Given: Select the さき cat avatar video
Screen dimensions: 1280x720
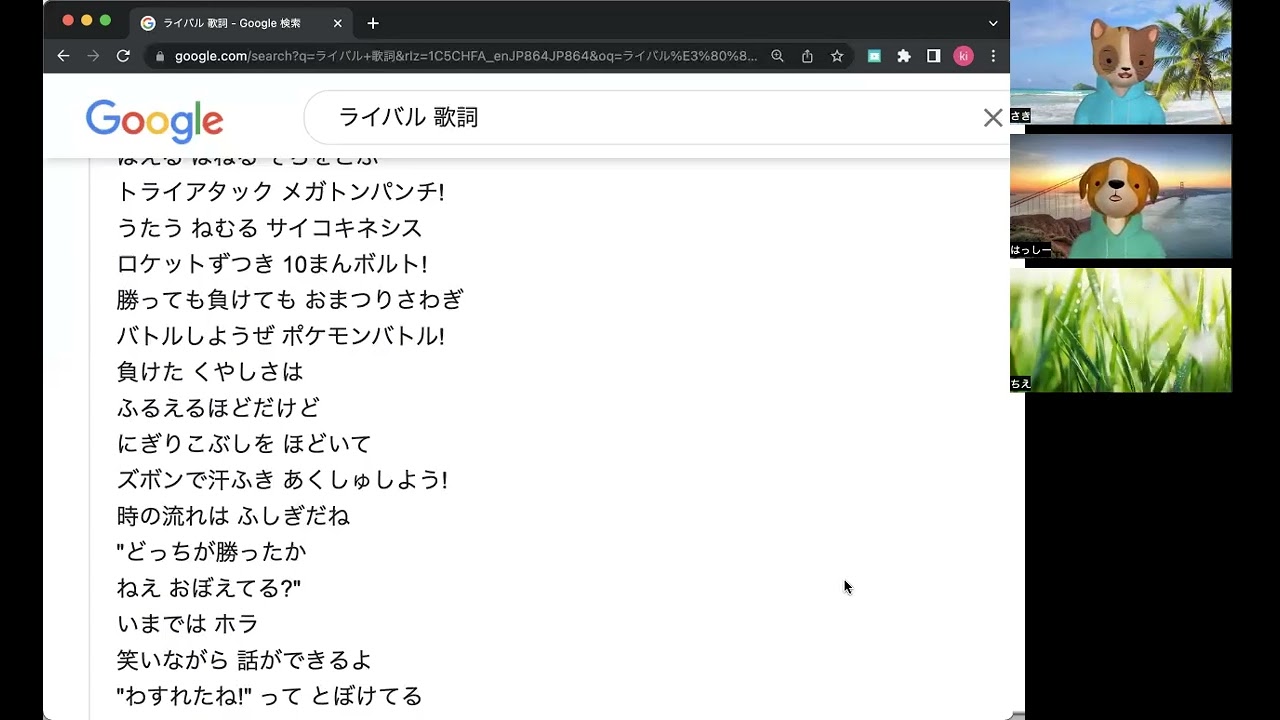Looking at the screenshot, I should [x=1121, y=62].
